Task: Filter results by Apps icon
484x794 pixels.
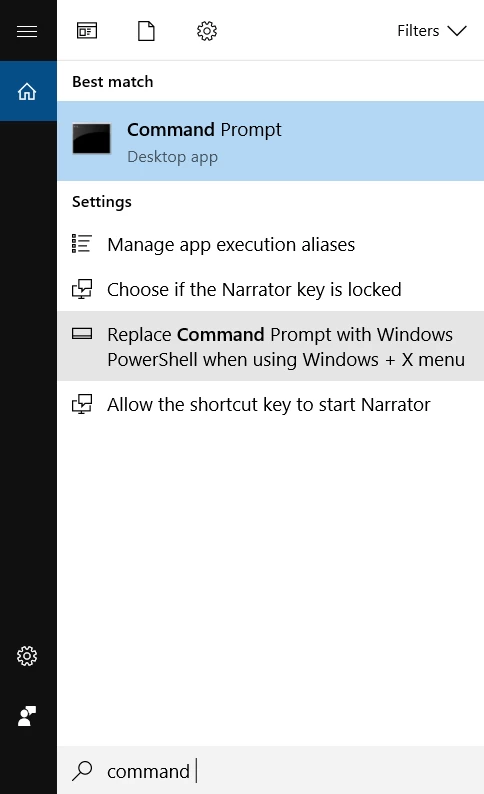Action: tap(87, 31)
